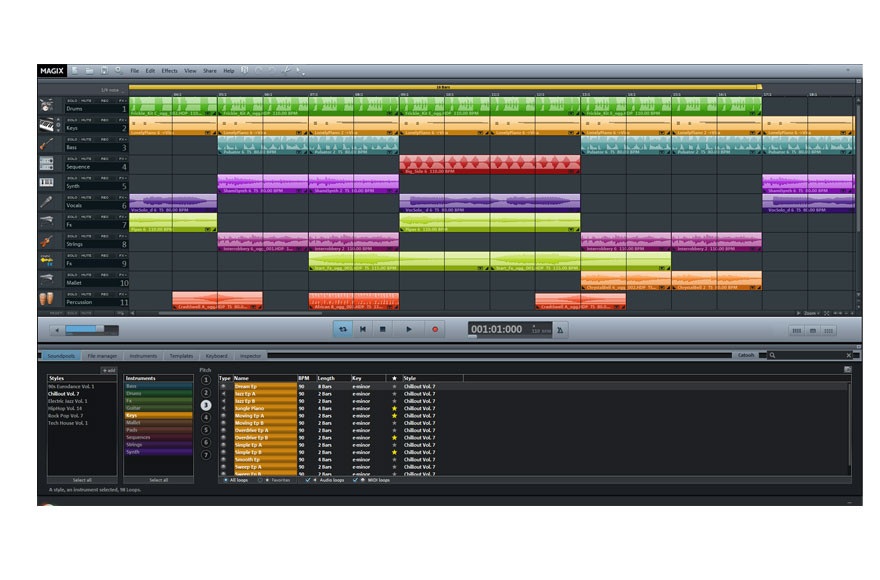Select pitch button 7

coord(206,455)
